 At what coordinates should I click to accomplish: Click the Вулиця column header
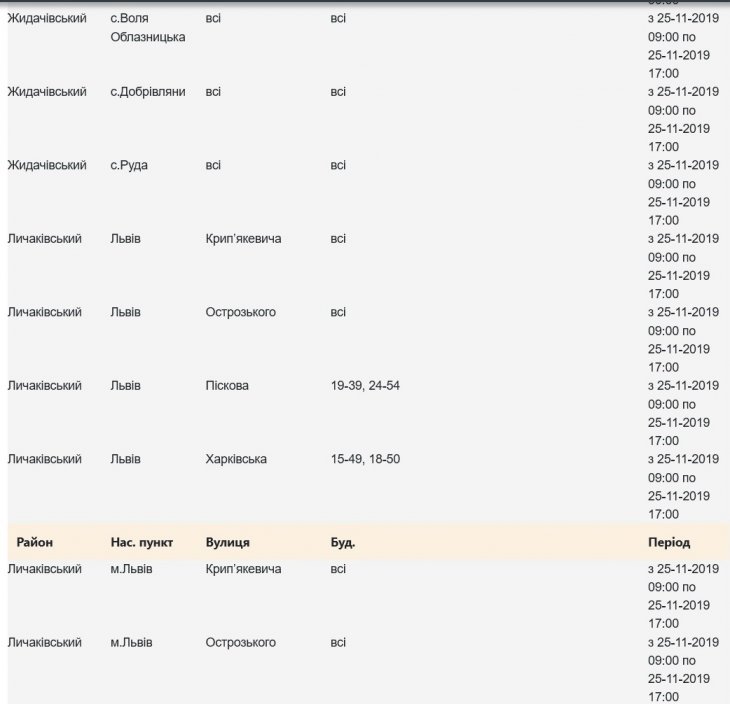pos(227,542)
